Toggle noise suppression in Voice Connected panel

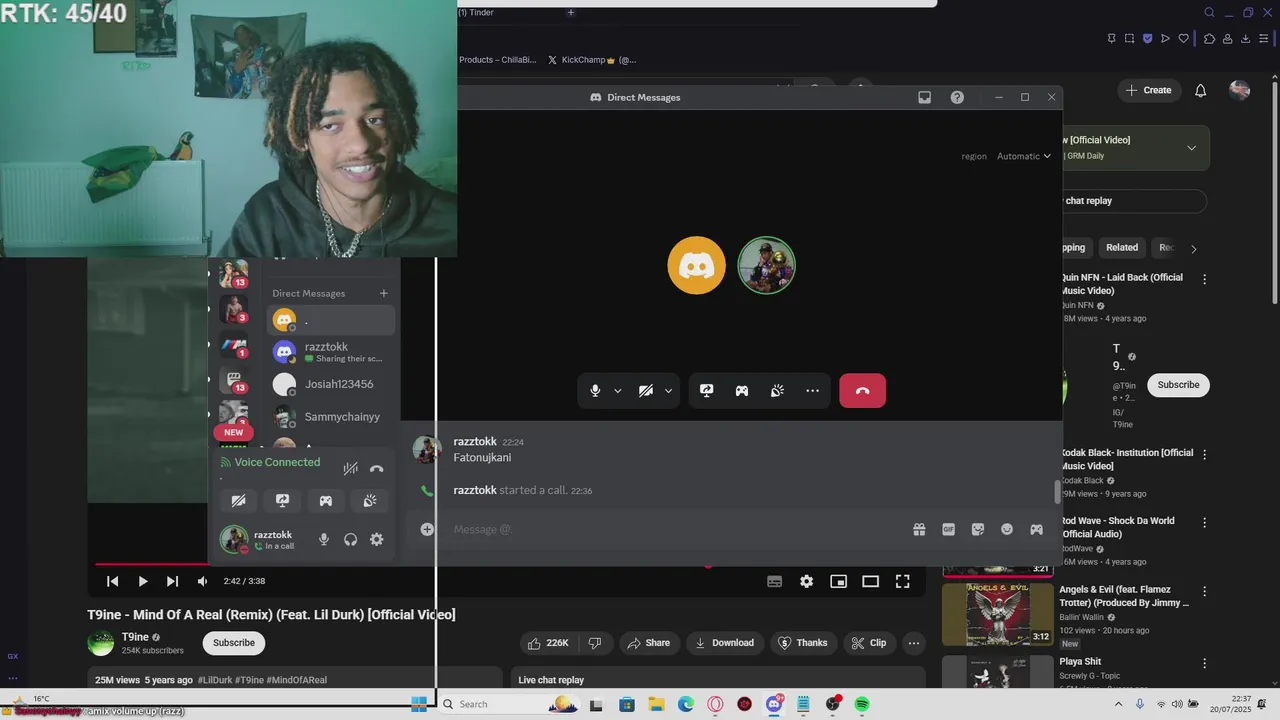click(x=351, y=468)
